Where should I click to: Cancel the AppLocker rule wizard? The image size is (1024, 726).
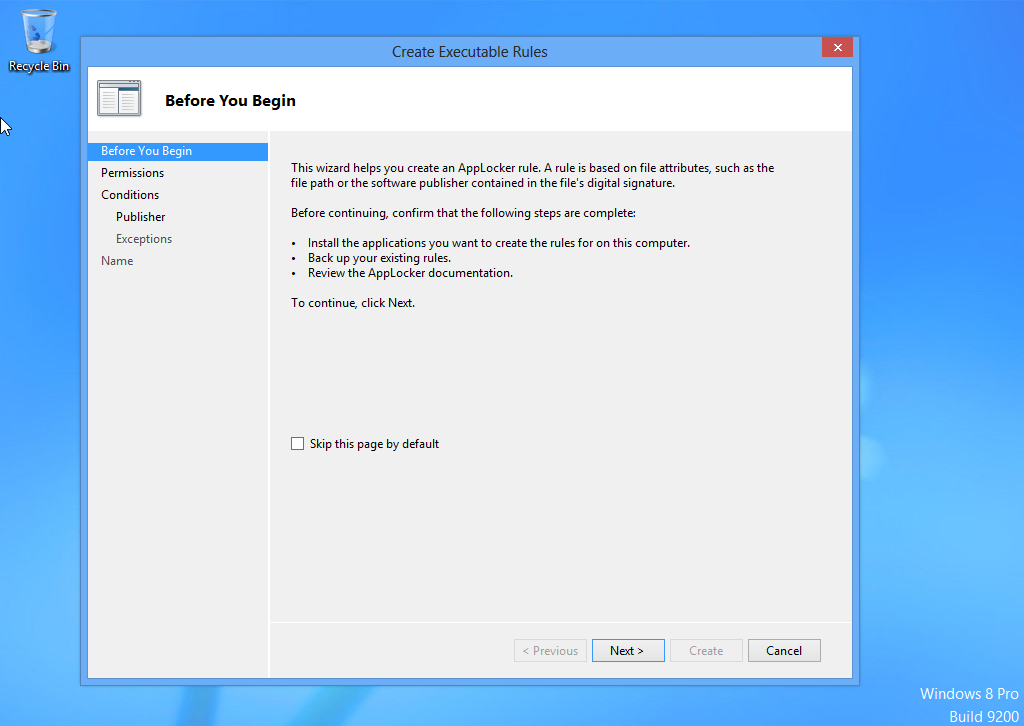point(783,651)
